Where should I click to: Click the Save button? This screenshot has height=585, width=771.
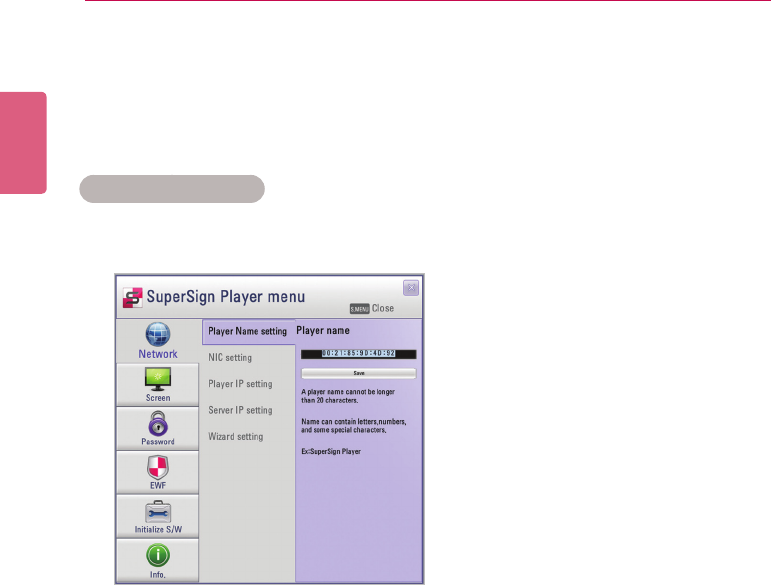(358, 373)
